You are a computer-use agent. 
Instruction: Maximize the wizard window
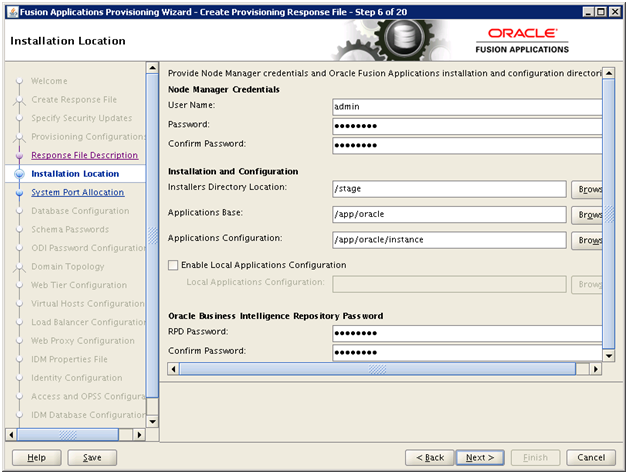pos(601,12)
